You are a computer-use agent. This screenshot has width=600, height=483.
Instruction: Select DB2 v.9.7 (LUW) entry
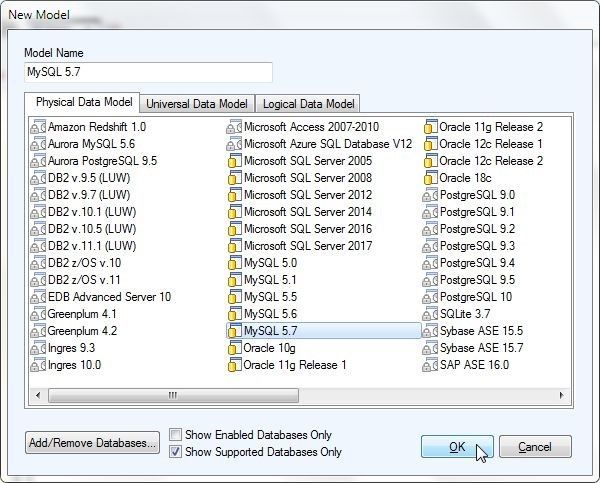point(81,195)
